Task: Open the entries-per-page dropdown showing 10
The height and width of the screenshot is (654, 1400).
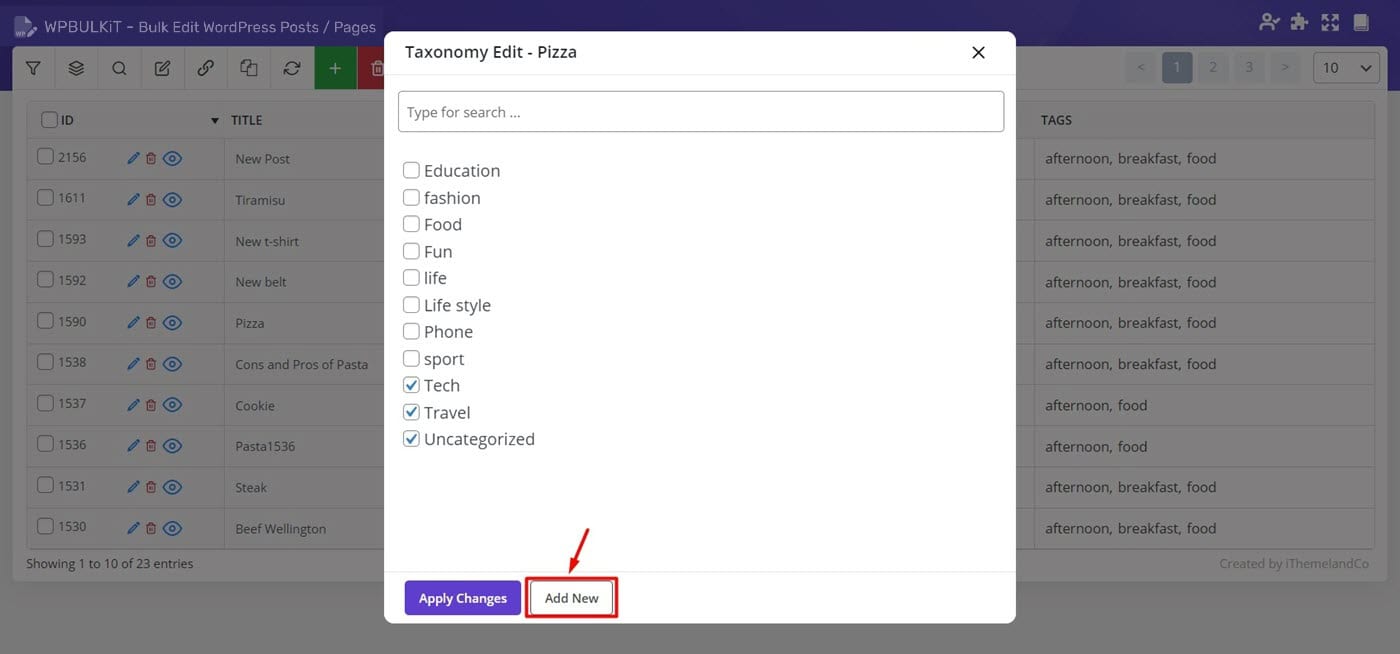Action: point(1345,67)
